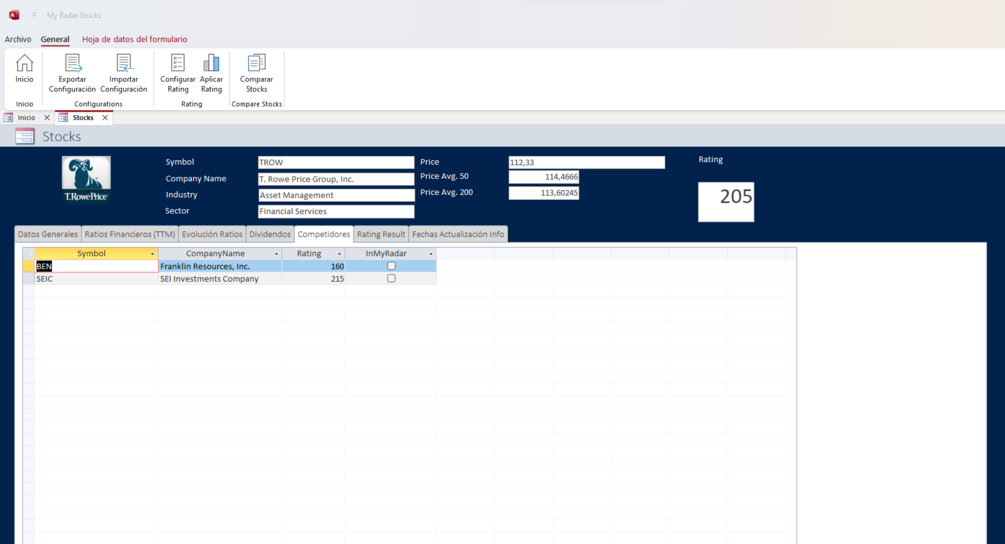Image resolution: width=1005 pixels, height=544 pixels.
Task: Click the T. Rowe Price logo image
Action: (x=87, y=179)
